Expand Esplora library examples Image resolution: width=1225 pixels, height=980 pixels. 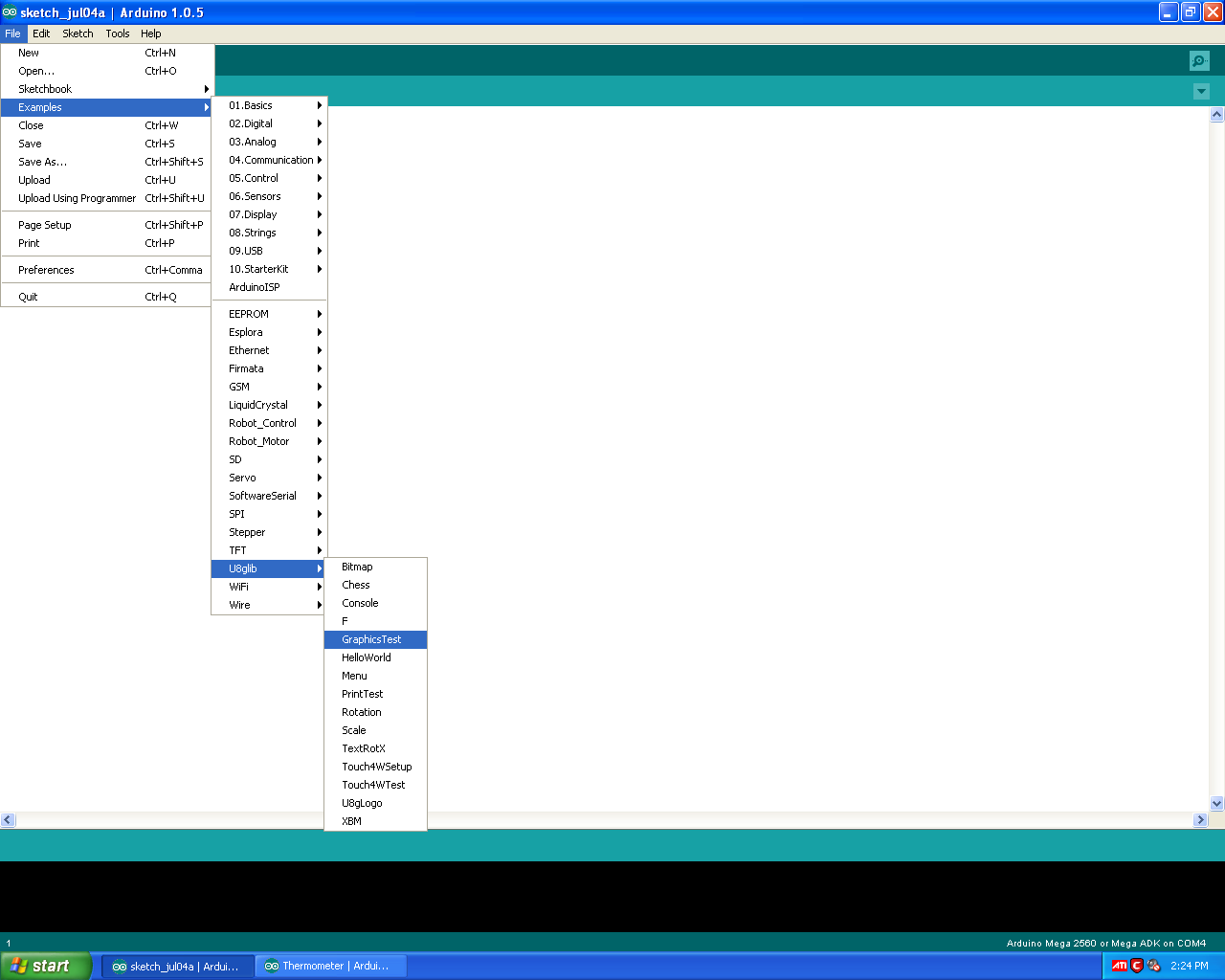(x=269, y=332)
